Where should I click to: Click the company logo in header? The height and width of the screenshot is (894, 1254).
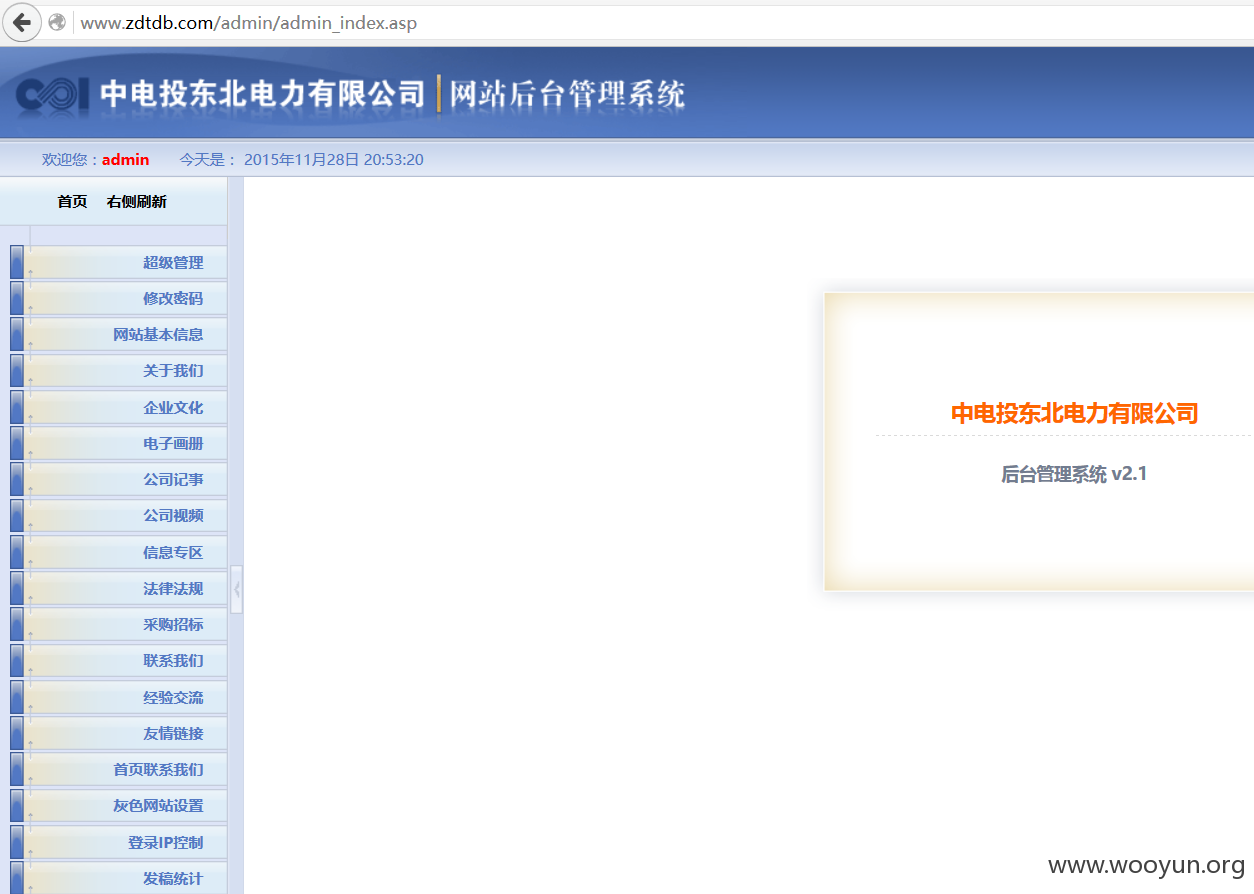54,95
